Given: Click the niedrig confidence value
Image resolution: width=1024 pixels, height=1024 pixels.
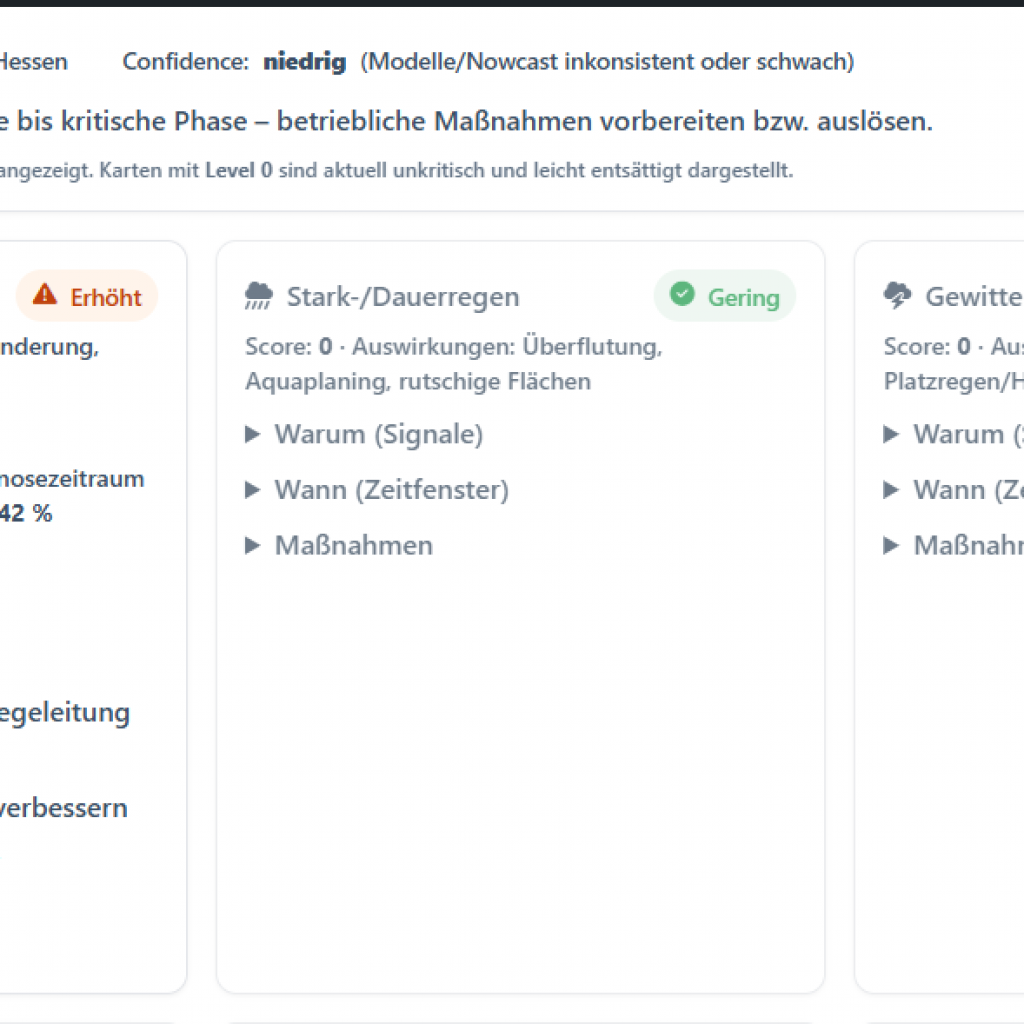Looking at the screenshot, I should click(303, 61).
